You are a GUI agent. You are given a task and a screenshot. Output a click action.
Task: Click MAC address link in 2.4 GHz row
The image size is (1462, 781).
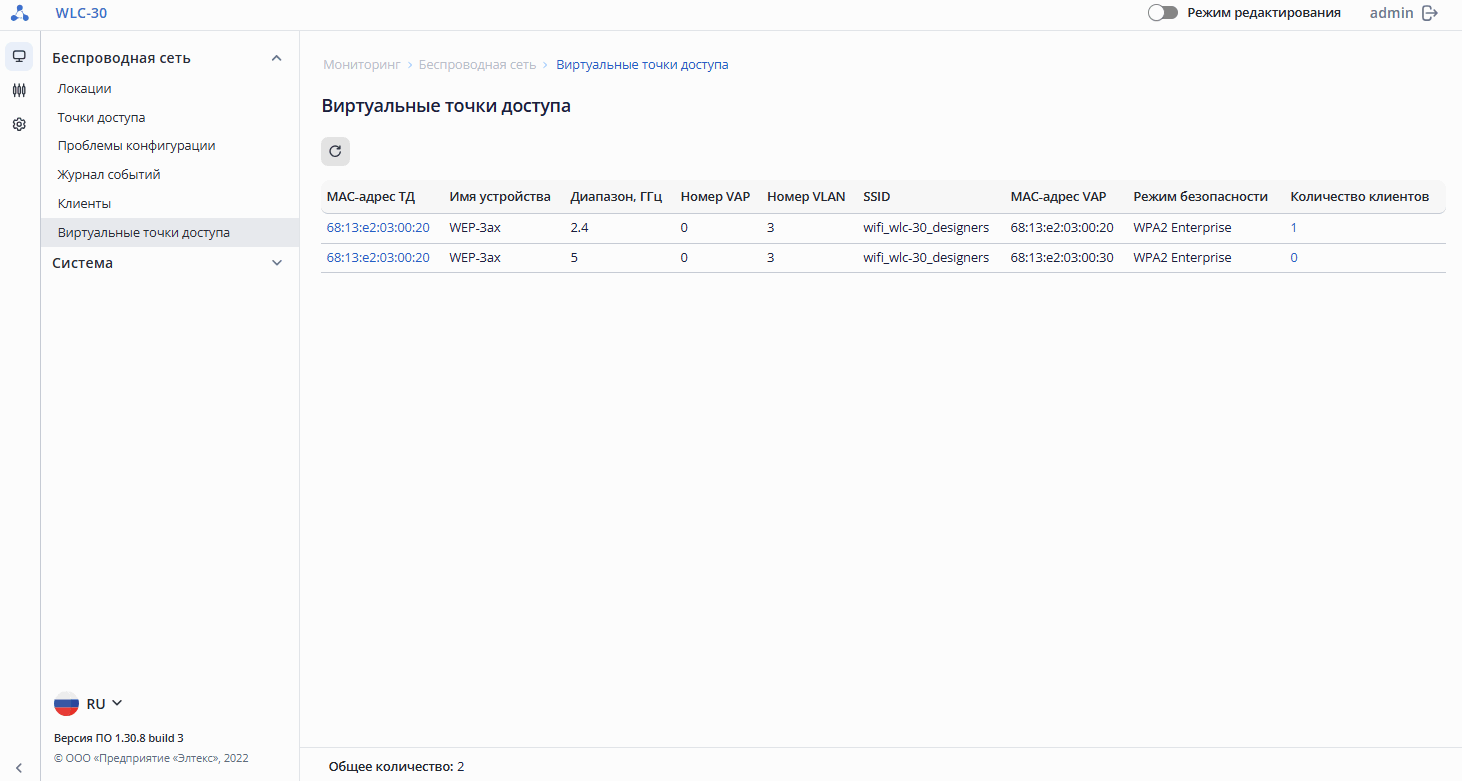tap(378, 228)
